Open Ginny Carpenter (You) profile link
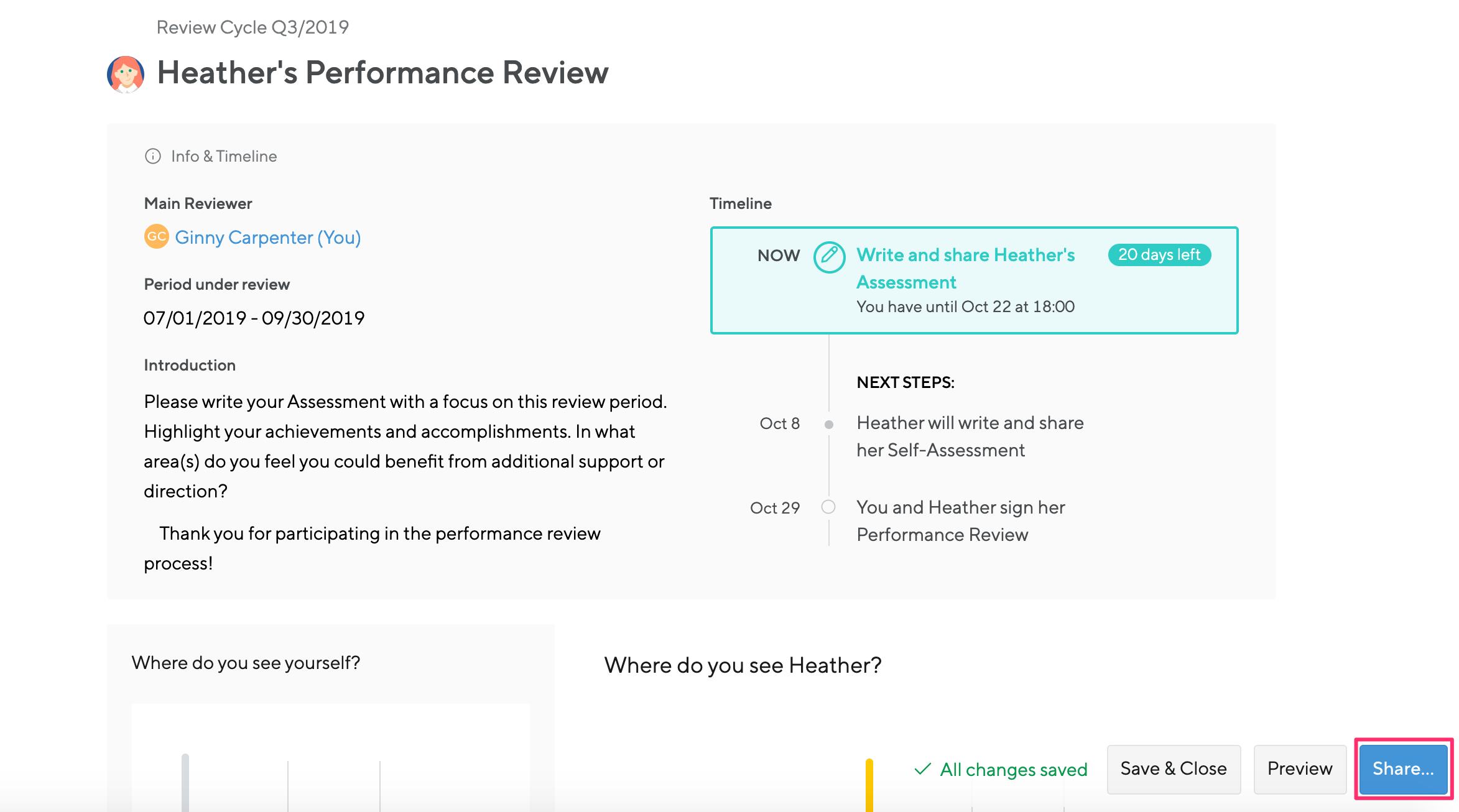 click(268, 238)
